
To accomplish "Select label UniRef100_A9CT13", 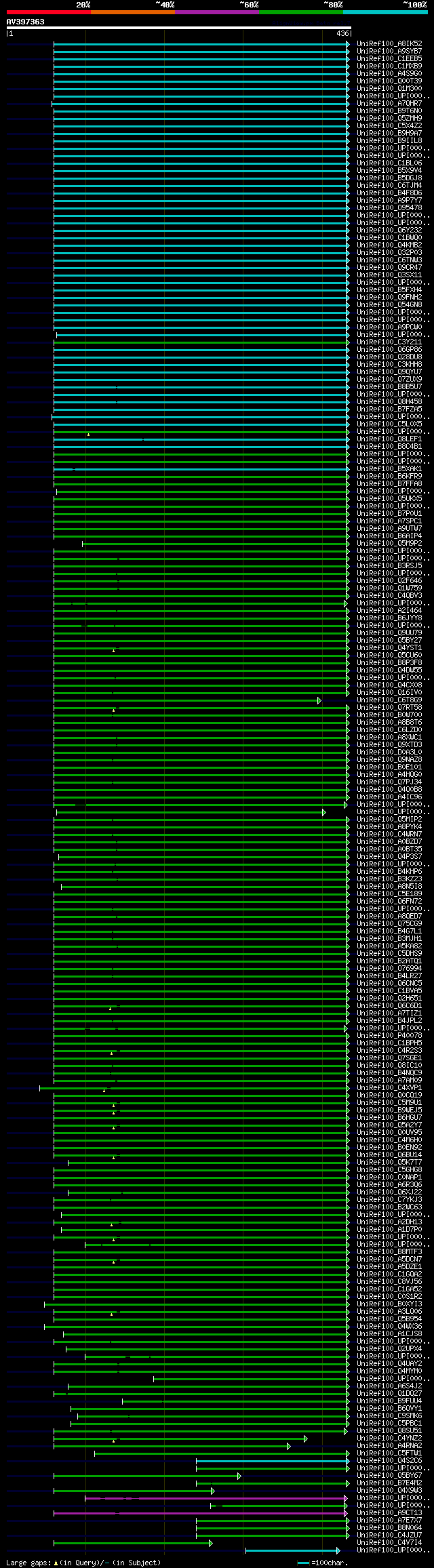I will pyautogui.click(x=389, y=1513).
